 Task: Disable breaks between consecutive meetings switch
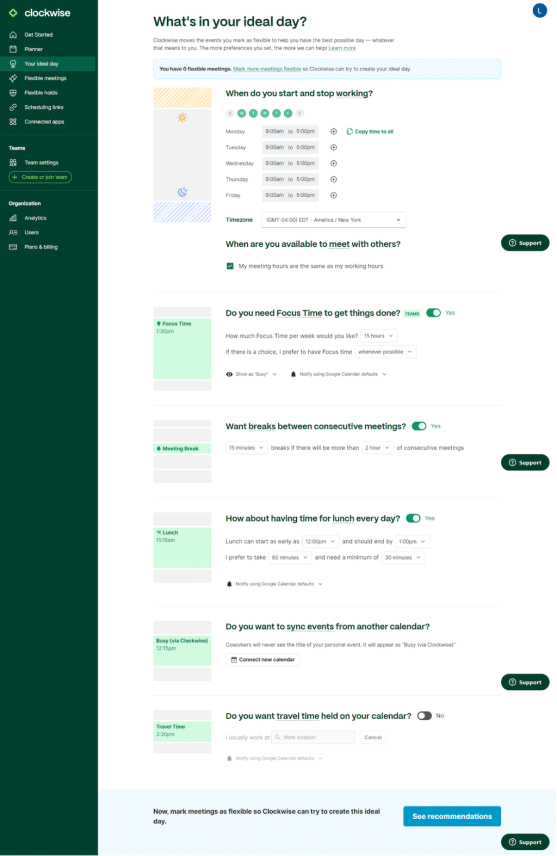coord(419,426)
